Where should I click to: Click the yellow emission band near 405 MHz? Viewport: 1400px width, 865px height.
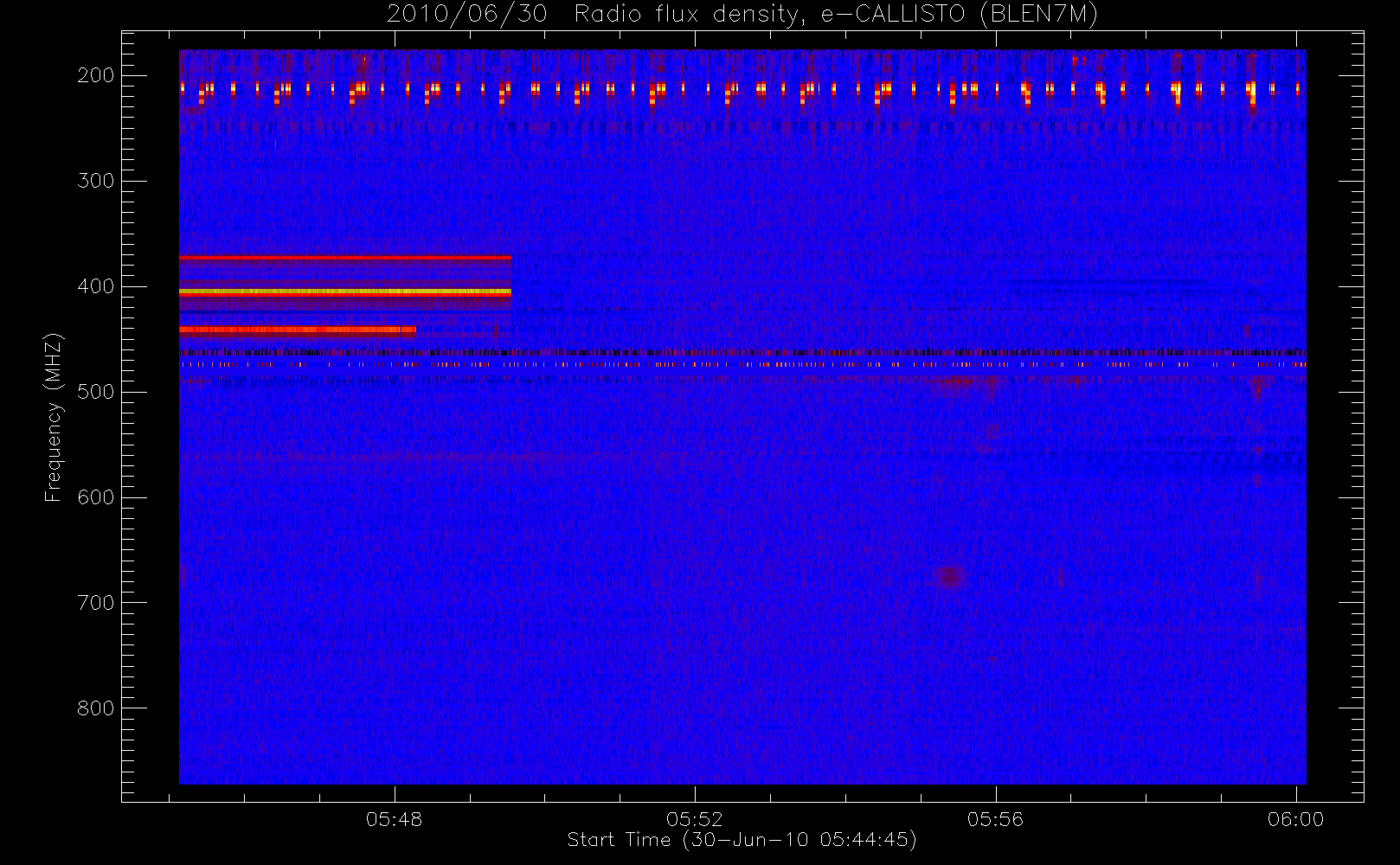[x=345, y=292]
